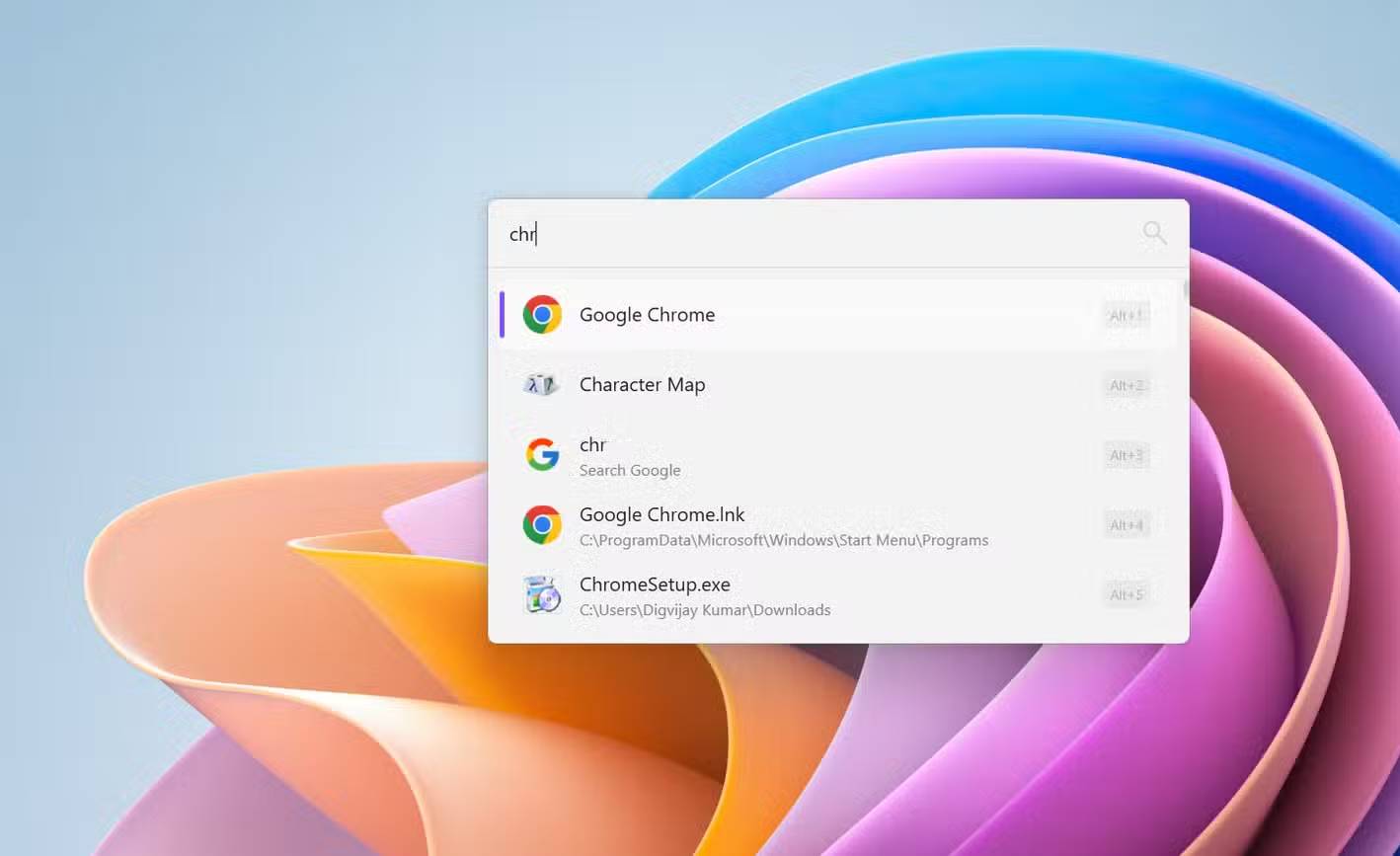Click the "Alt+1" shortcut label
Image resolution: width=1400 pixels, height=856 pixels.
click(x=1127, y=316)
